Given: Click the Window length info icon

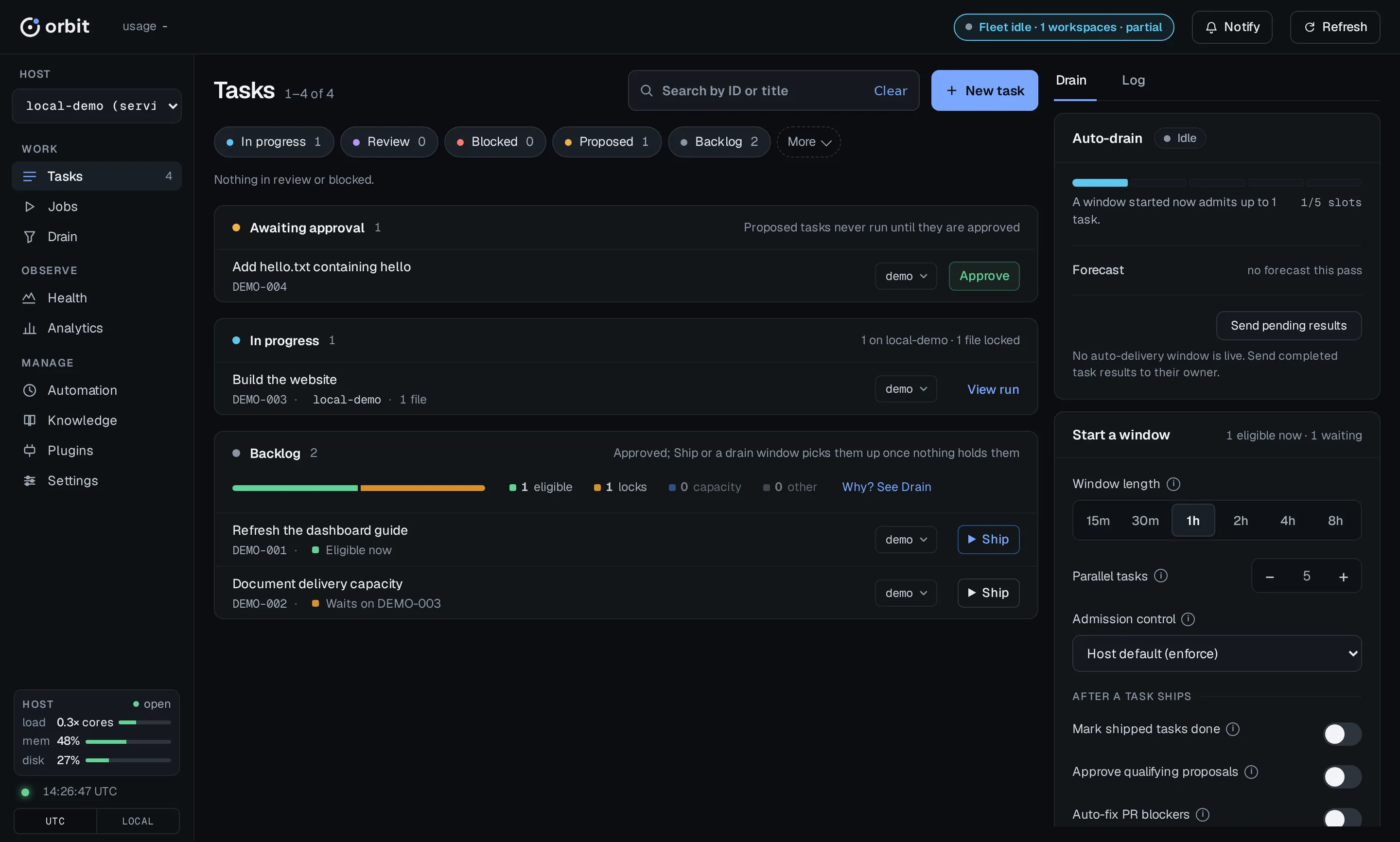Looking at the screenshot, I should 1173,484.
